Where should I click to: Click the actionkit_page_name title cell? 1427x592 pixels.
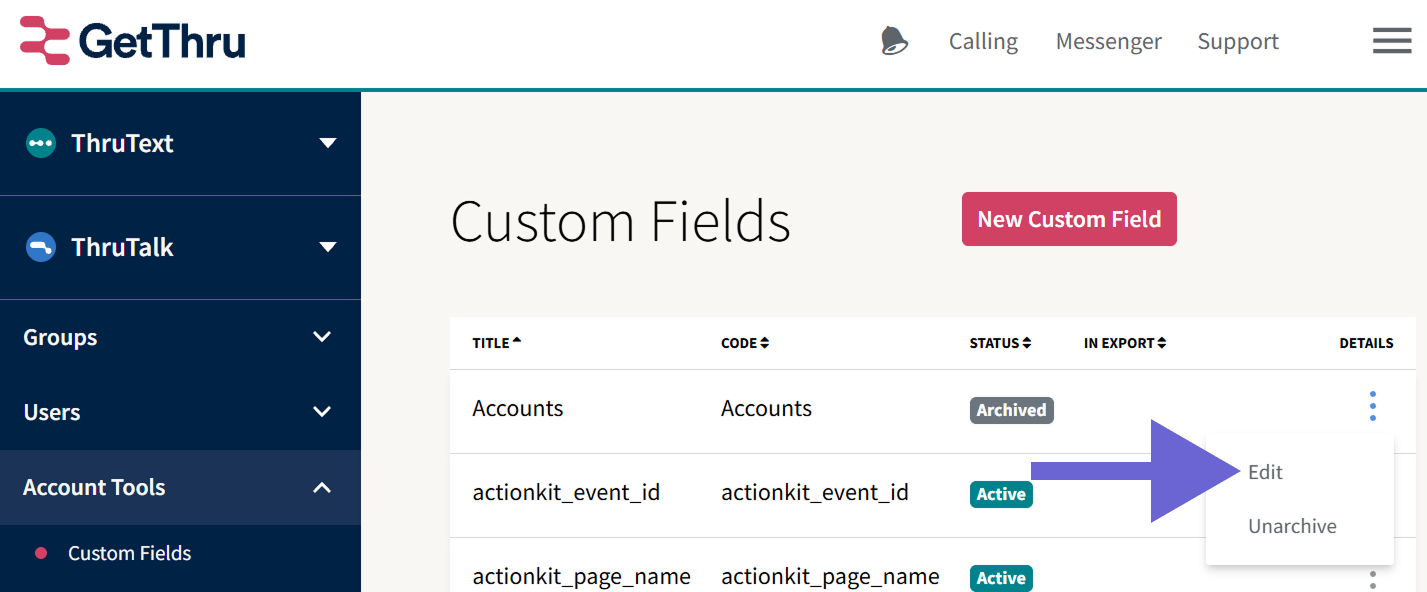[582, 577]
